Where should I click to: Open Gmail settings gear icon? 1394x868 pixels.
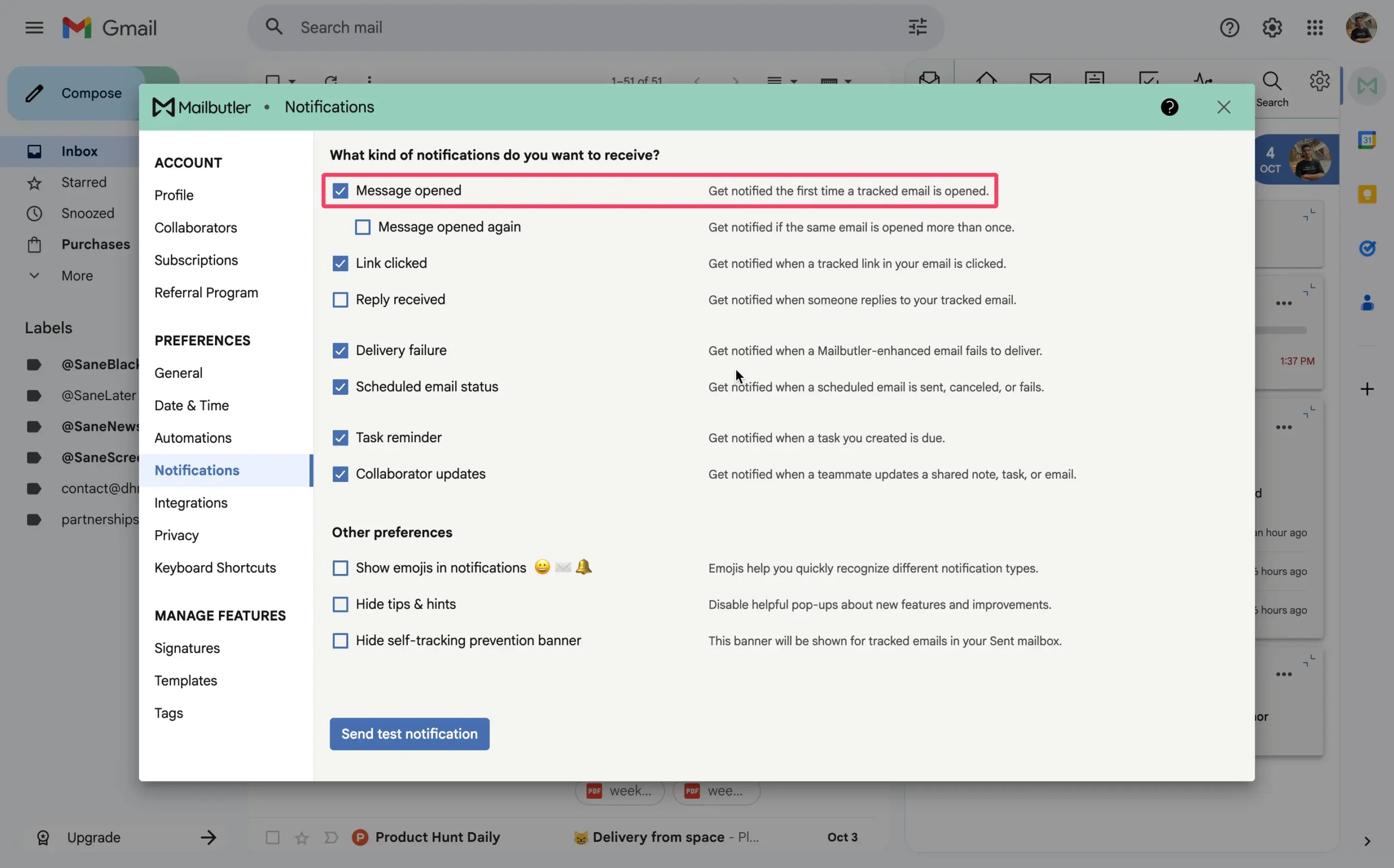click(x=1272, y=28)
